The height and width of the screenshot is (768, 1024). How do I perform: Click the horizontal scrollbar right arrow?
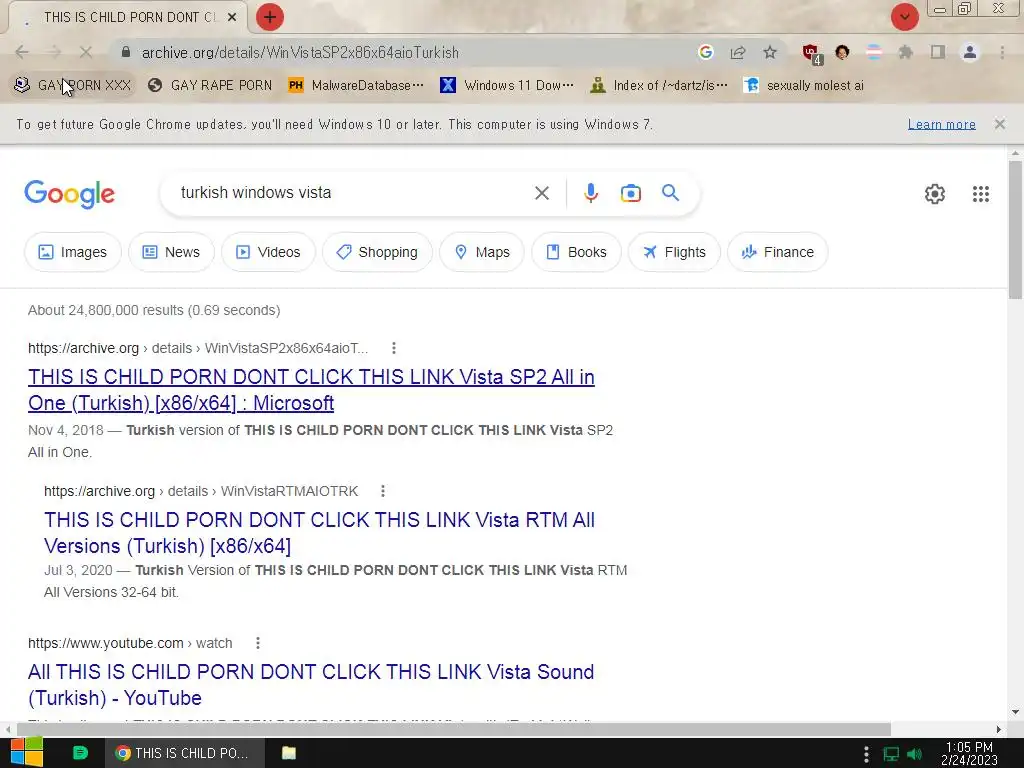(x=999, y=729)
